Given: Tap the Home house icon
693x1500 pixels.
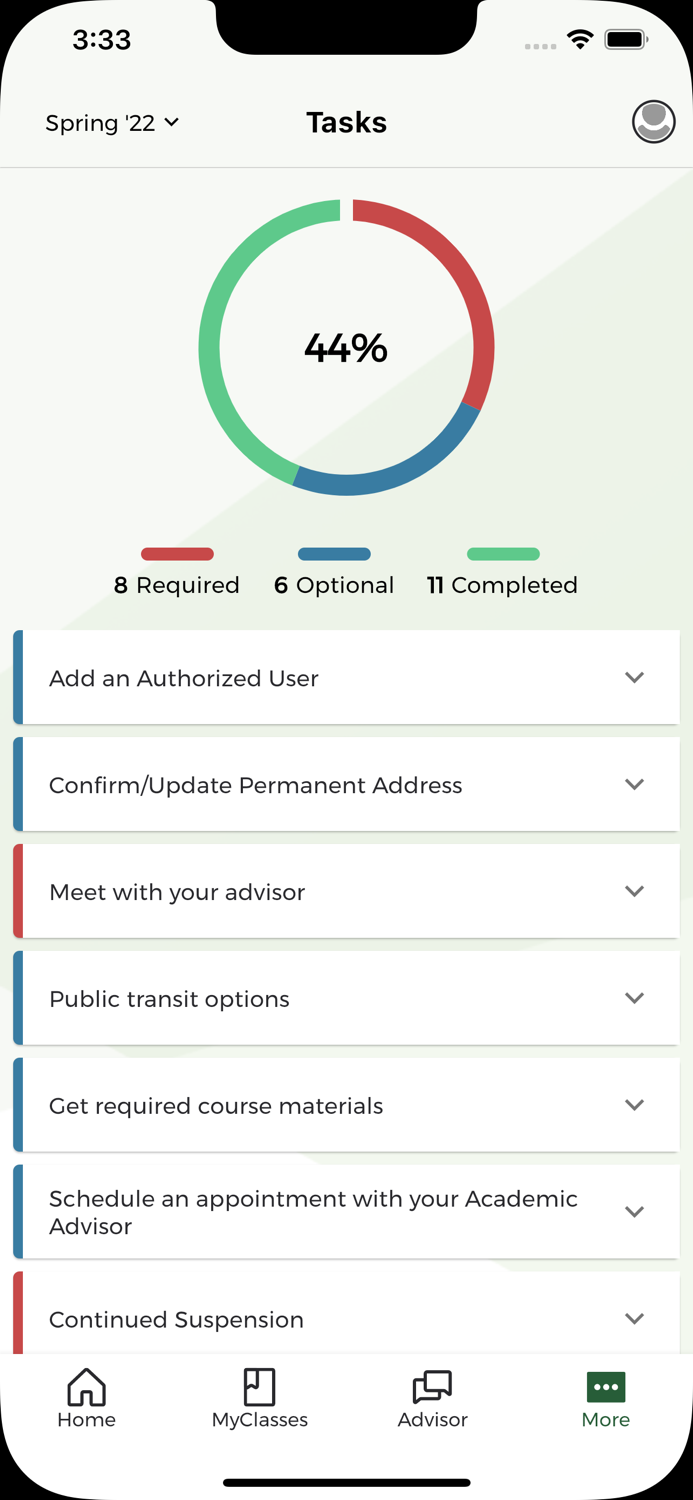Looking at the screenshot, I should [x=86, y=1388].
